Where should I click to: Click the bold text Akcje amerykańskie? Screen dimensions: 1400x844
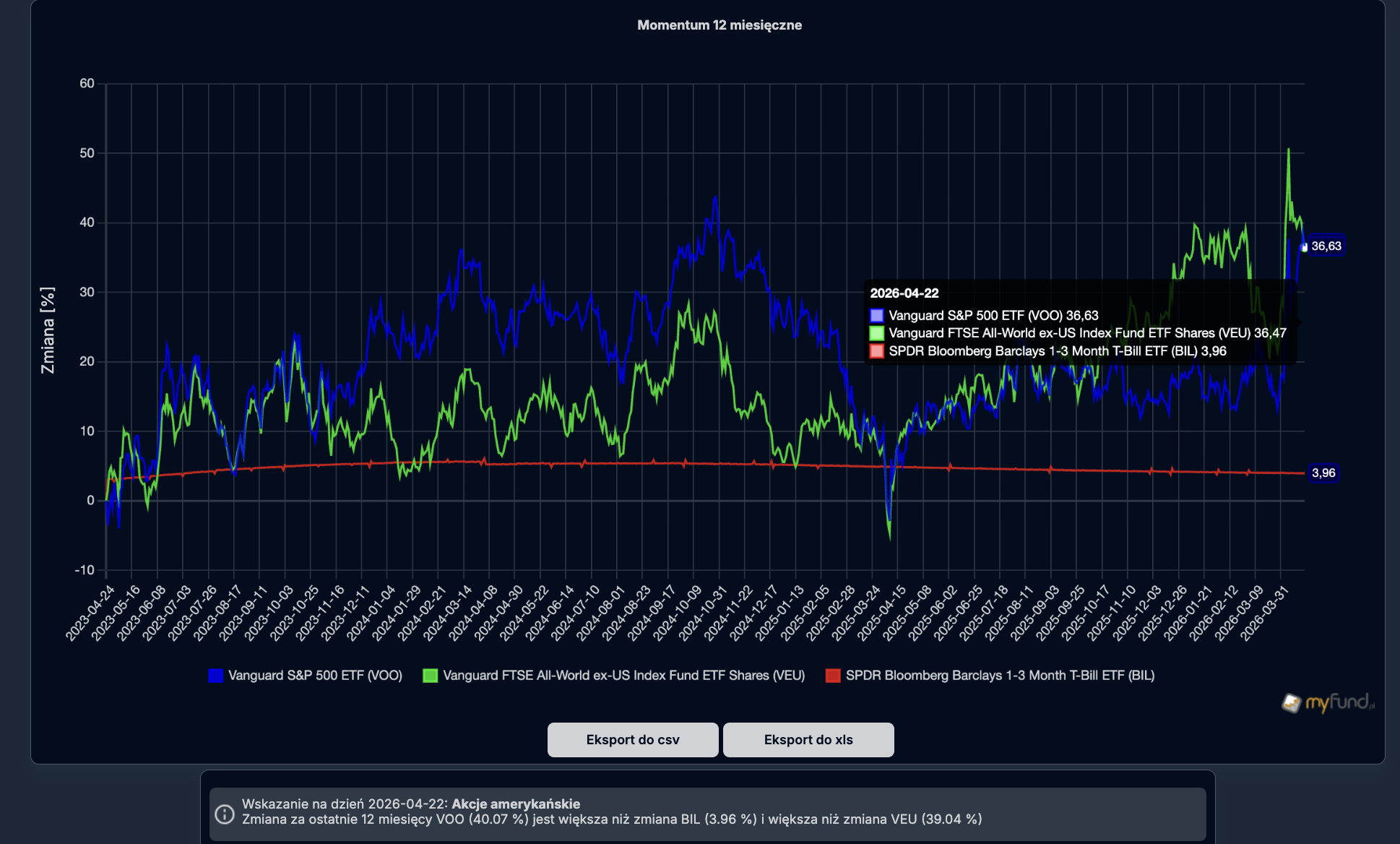pyautogui.click(x=516, y=804)
